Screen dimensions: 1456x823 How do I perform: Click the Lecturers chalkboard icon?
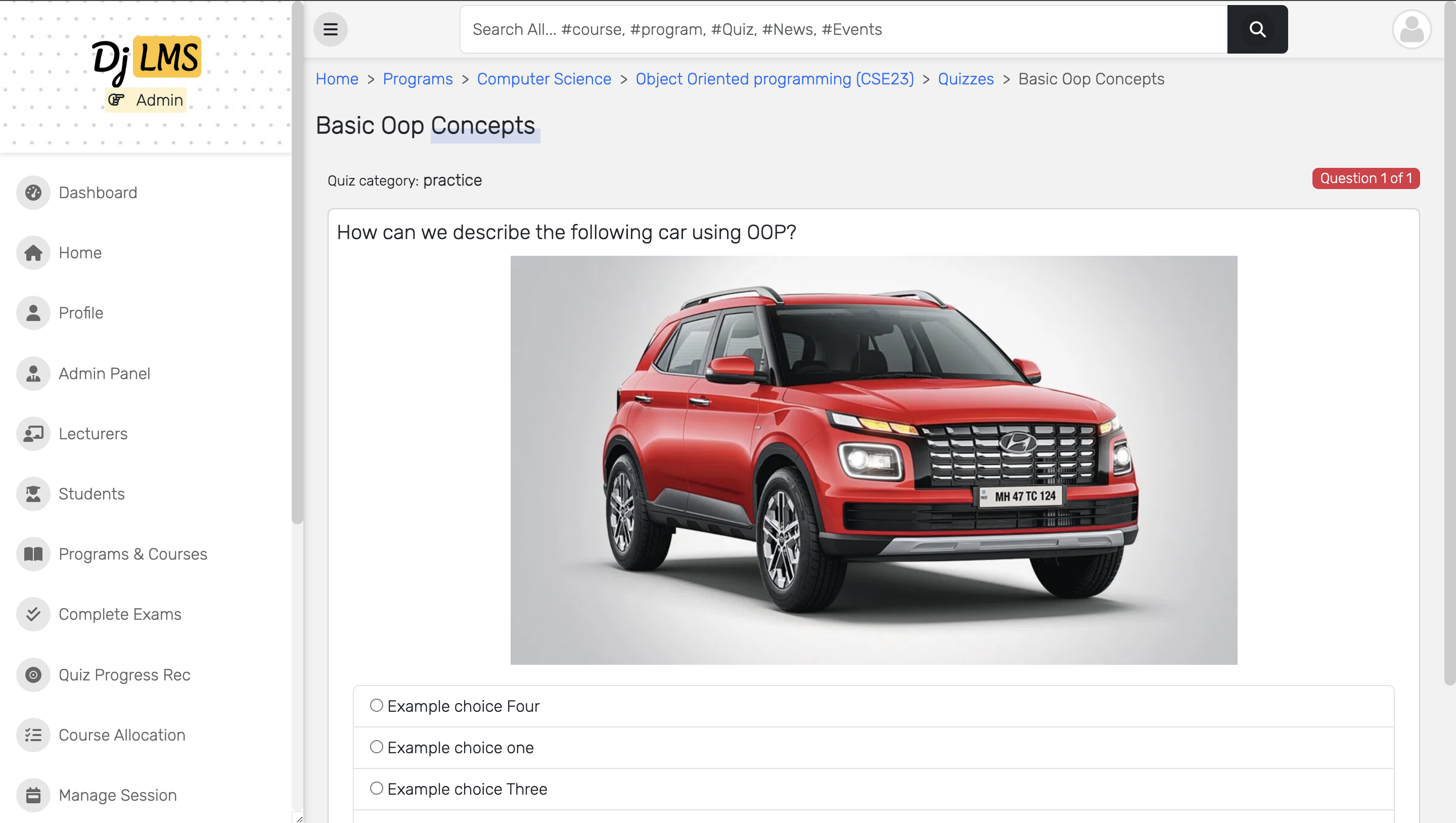[x=33, y=434]
